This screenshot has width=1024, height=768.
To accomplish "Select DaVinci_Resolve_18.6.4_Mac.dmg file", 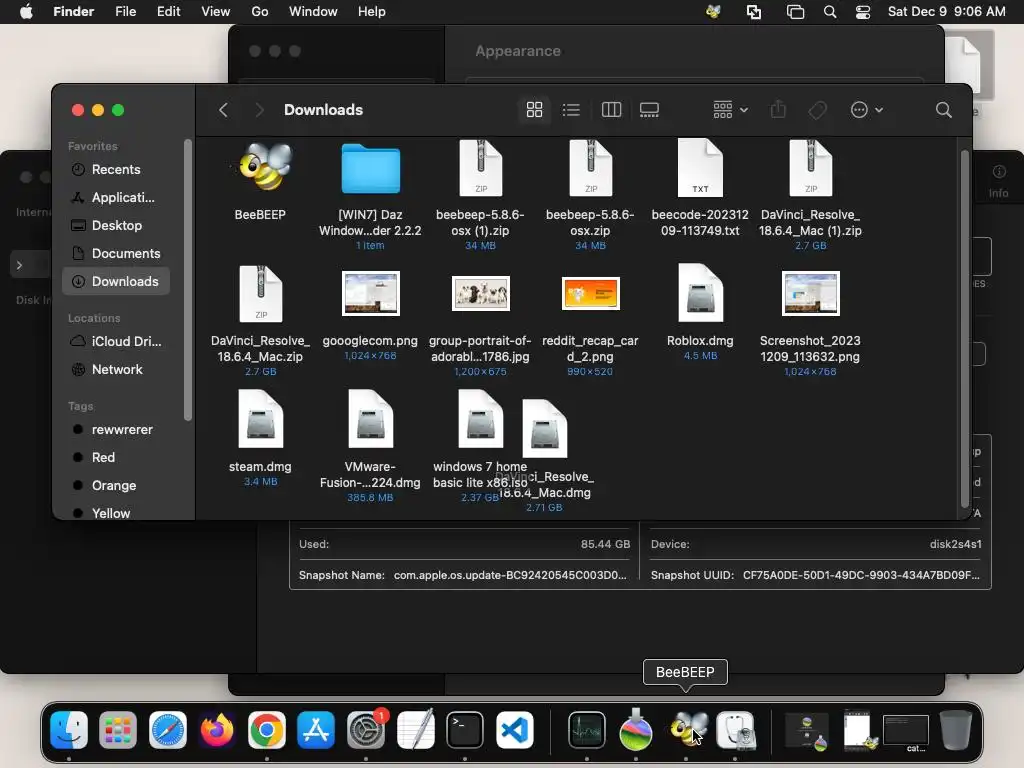I will click(545, 428).
